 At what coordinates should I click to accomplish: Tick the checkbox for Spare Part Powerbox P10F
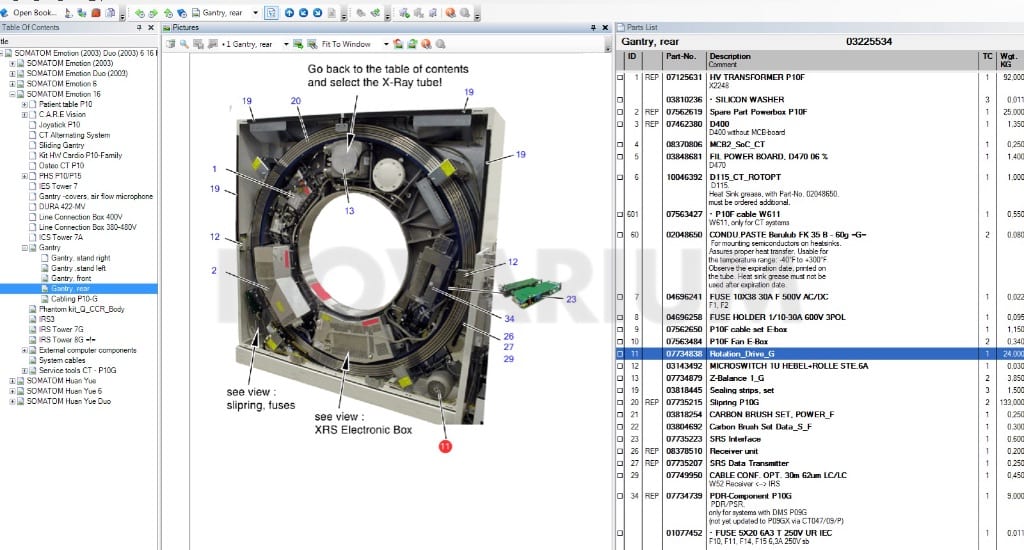[620, 112]
